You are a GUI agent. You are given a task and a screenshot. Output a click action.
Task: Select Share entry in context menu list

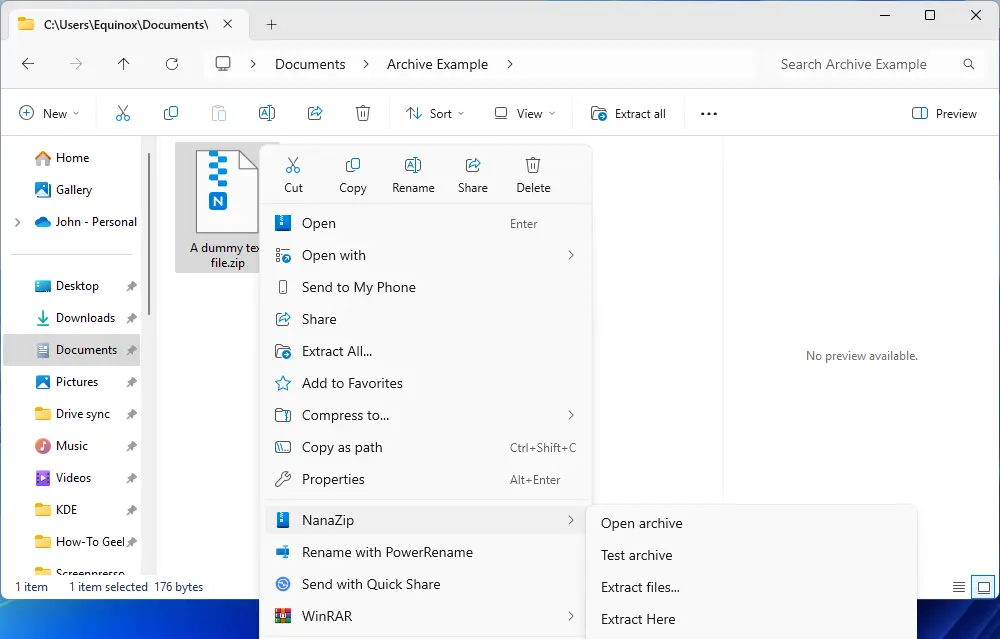[425, 319]
